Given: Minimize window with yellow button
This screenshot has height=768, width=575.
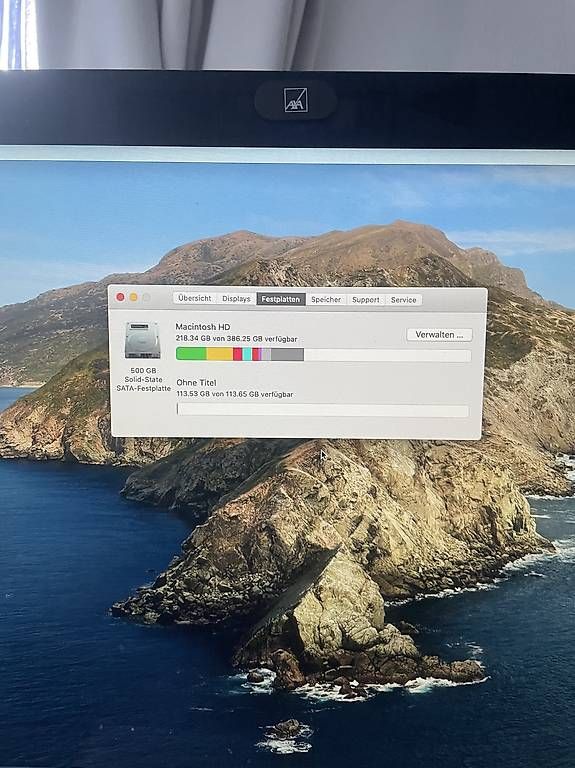Looking at the screenshot, I should coord(133,297).
